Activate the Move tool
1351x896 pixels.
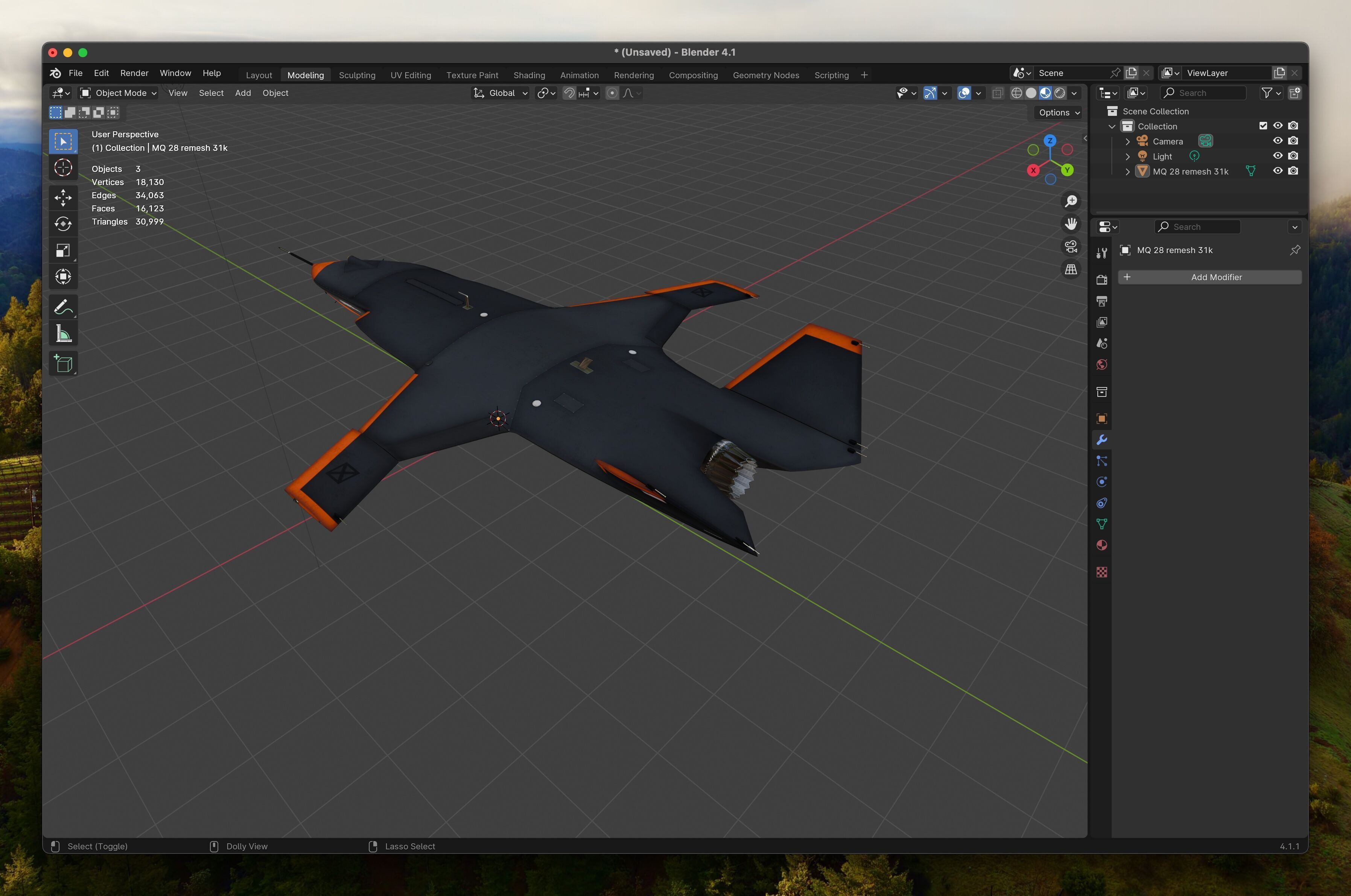pyautogui.click(x=63, y=198)
